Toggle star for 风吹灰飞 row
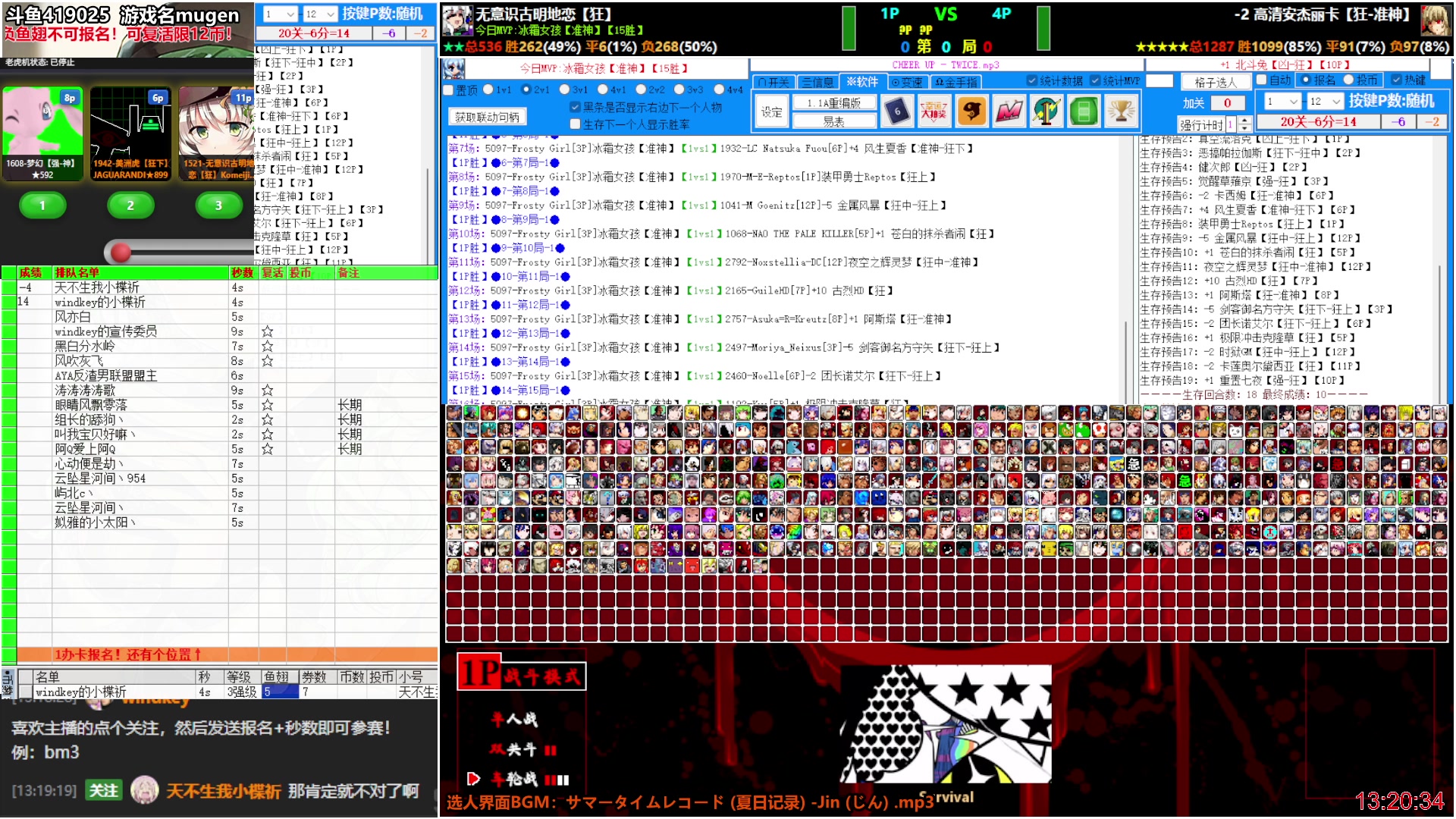1456x819 pixels. click(267, 361)
